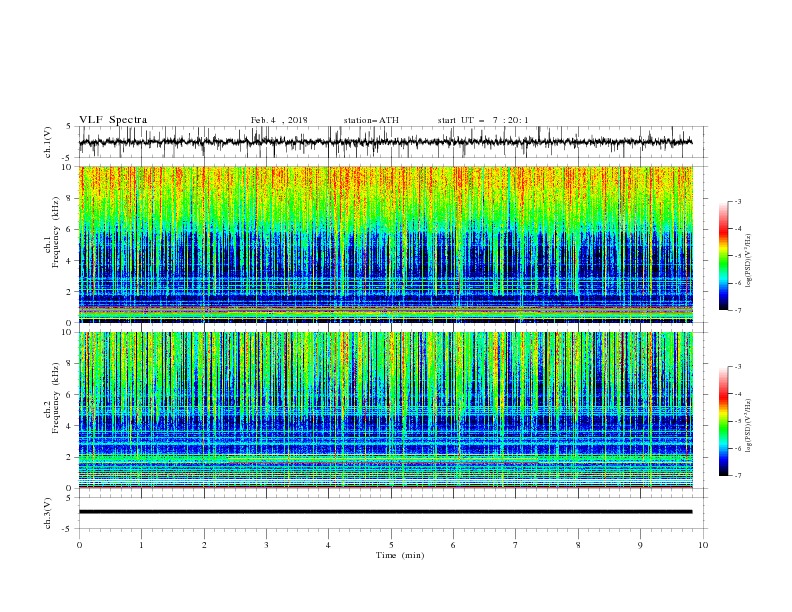The width and height of the screenshot is (792, 612).
Task: Click the '-3' tick on ch.1 colorbar
Action: pos(737,201)
